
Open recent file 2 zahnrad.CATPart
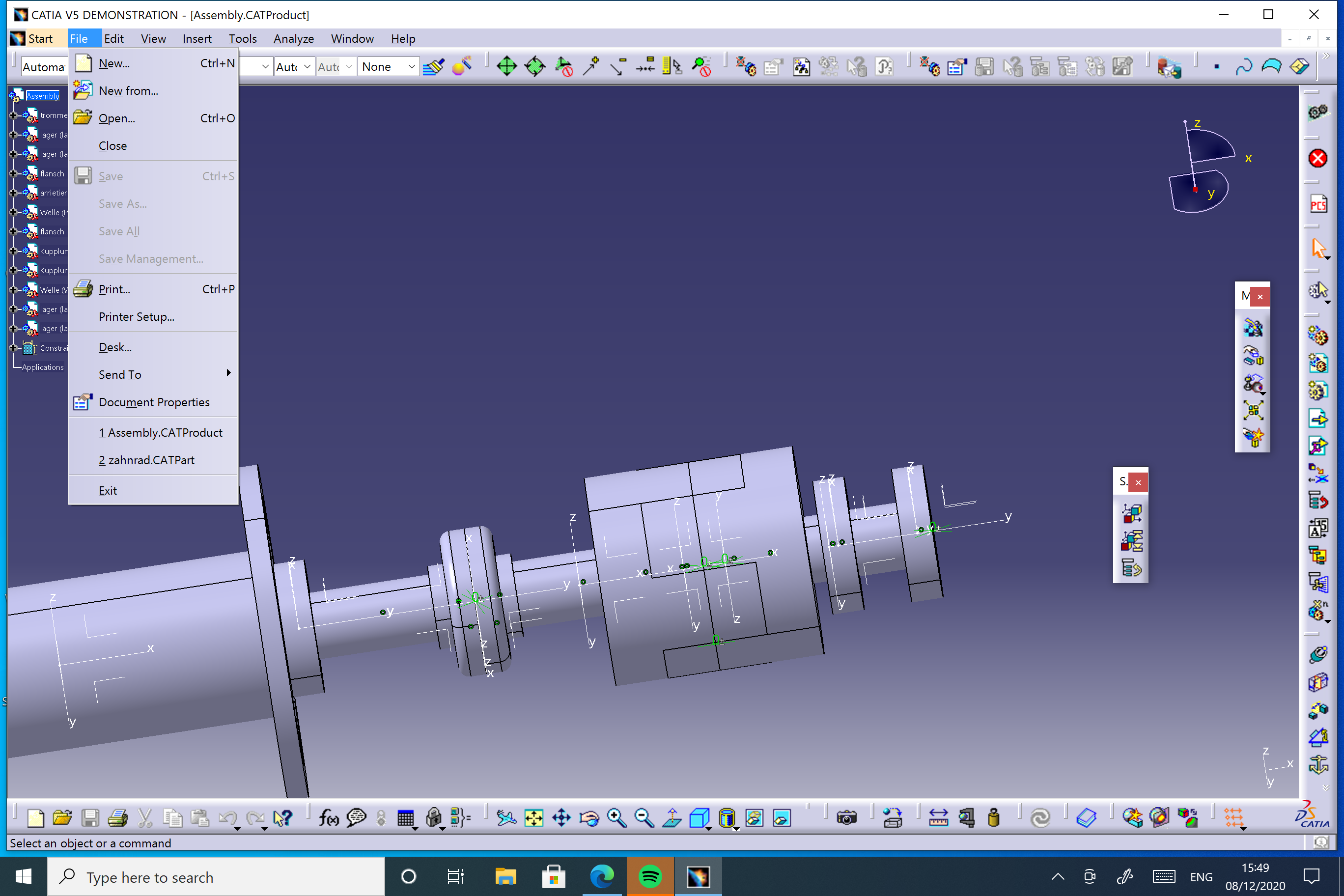[153, 460]
